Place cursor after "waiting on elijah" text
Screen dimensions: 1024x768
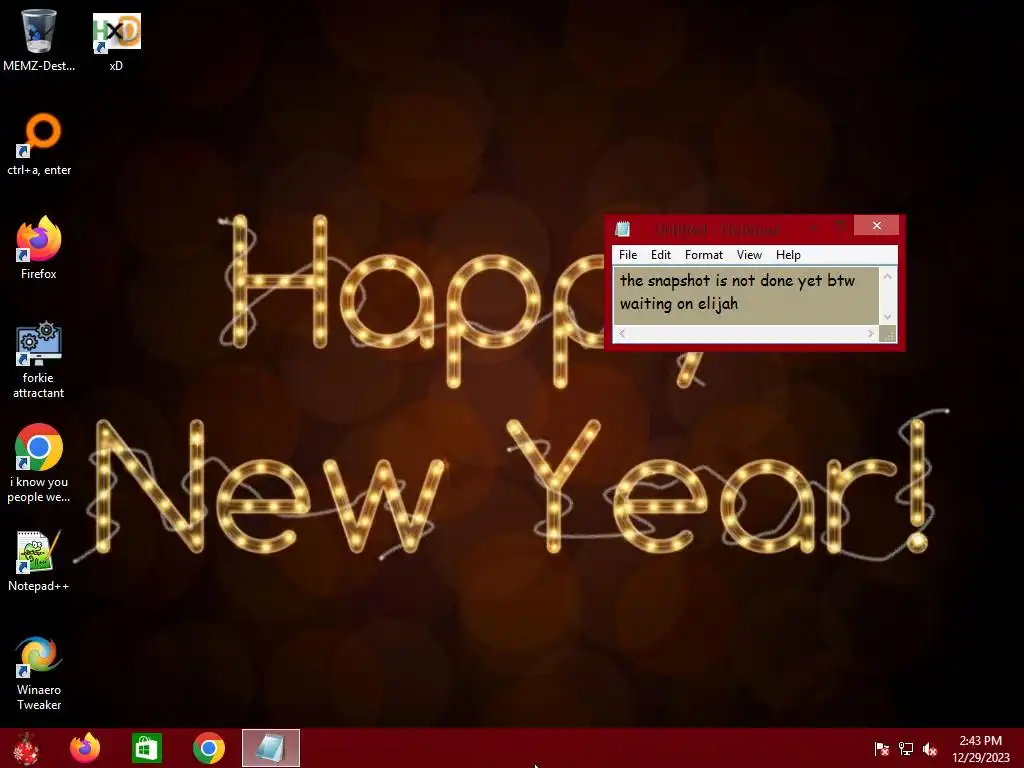point(741,304)
